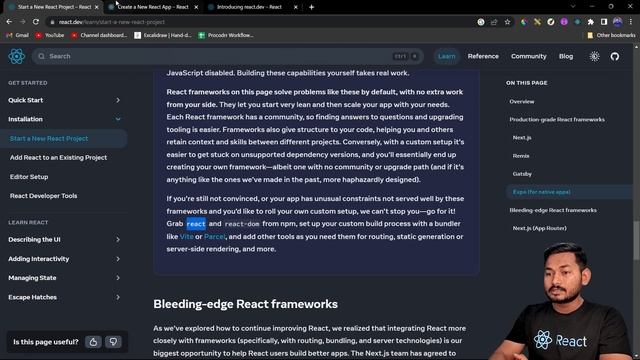Jump to Bleeding-edge React frameworks section
The image size is (640, 360).
(x=553, y=210)
